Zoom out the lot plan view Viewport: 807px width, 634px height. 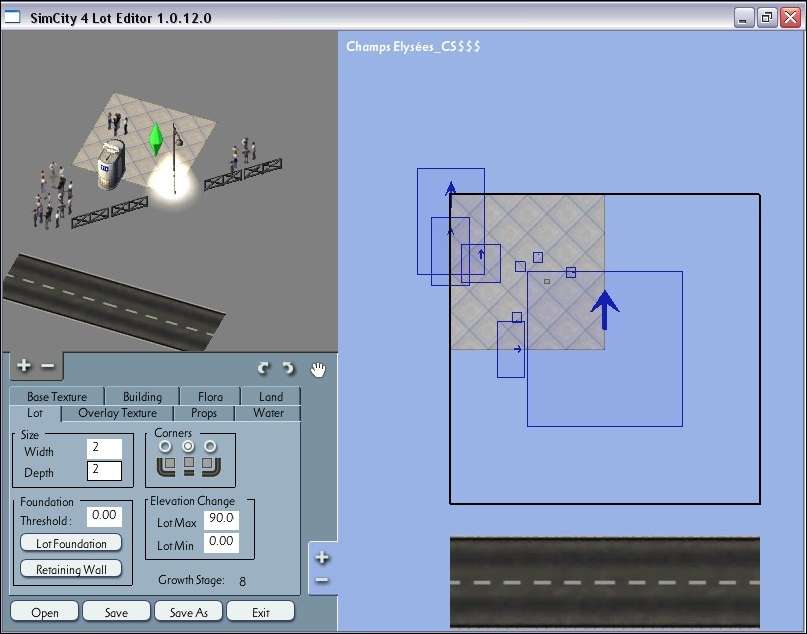[x=322, y=580]
